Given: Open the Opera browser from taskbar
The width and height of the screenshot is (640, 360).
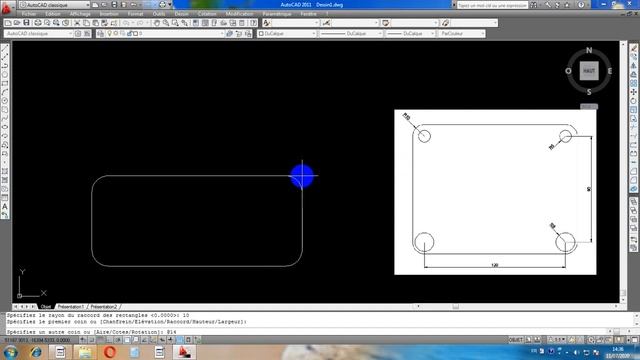Looking at the screenshot, I should [109, 352].
